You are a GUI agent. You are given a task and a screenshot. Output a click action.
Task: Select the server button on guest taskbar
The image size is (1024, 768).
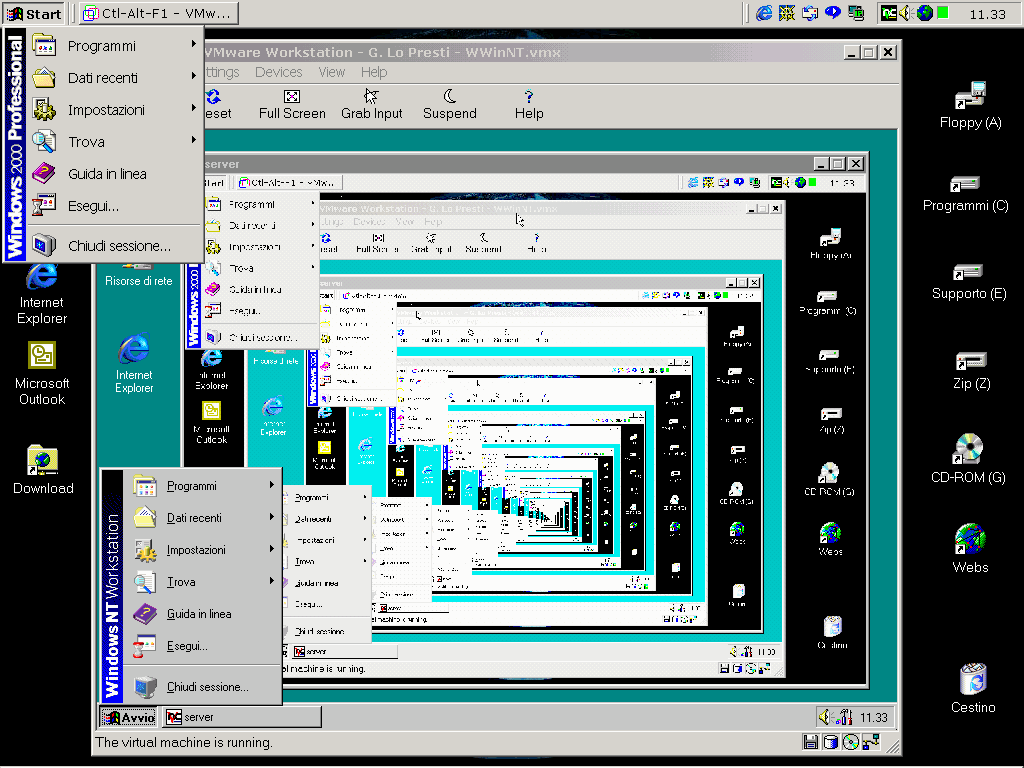(x=242, y=717)
